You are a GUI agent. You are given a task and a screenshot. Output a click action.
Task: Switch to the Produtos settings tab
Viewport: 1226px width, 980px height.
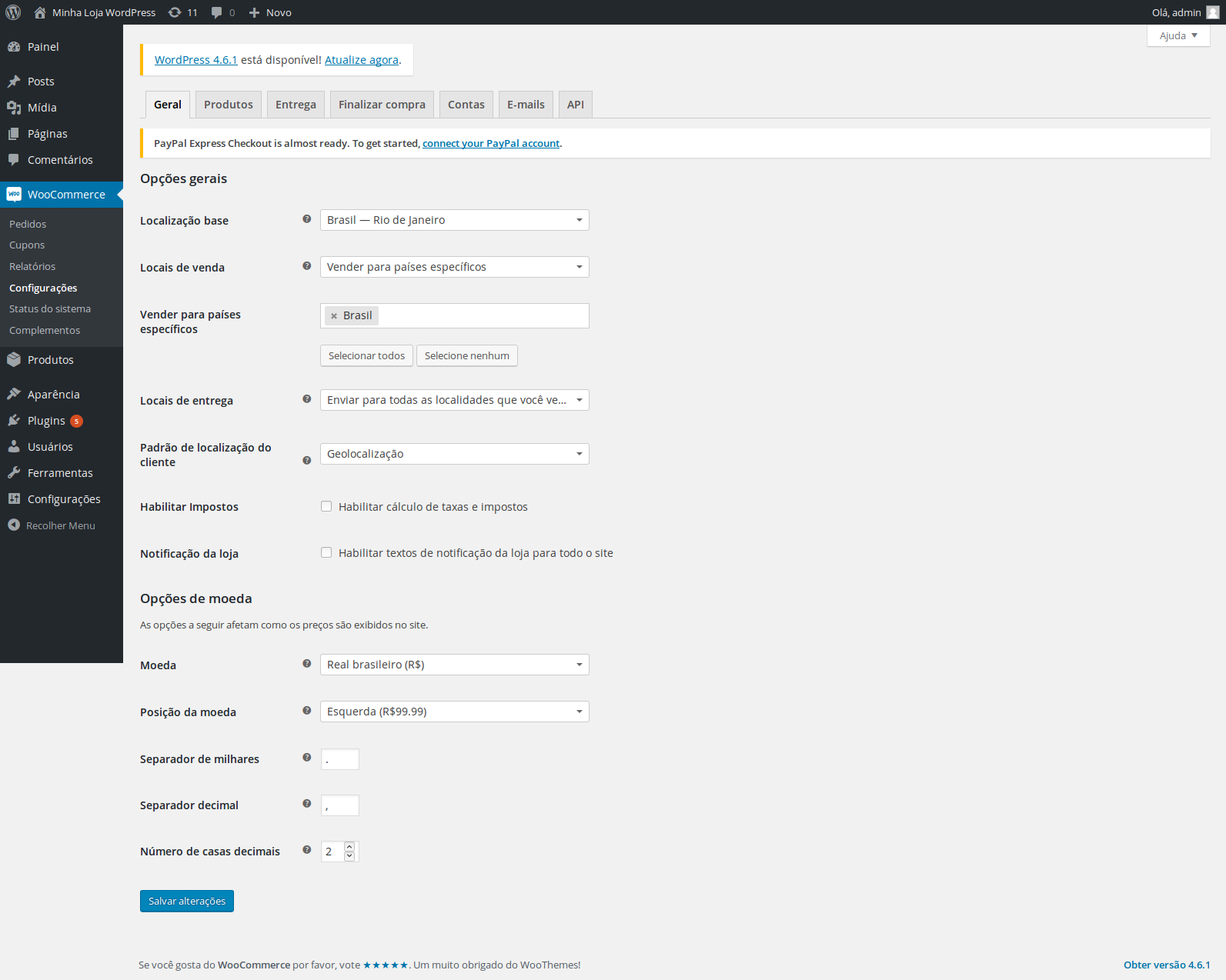pyautogui.click(x=229, y=105)
